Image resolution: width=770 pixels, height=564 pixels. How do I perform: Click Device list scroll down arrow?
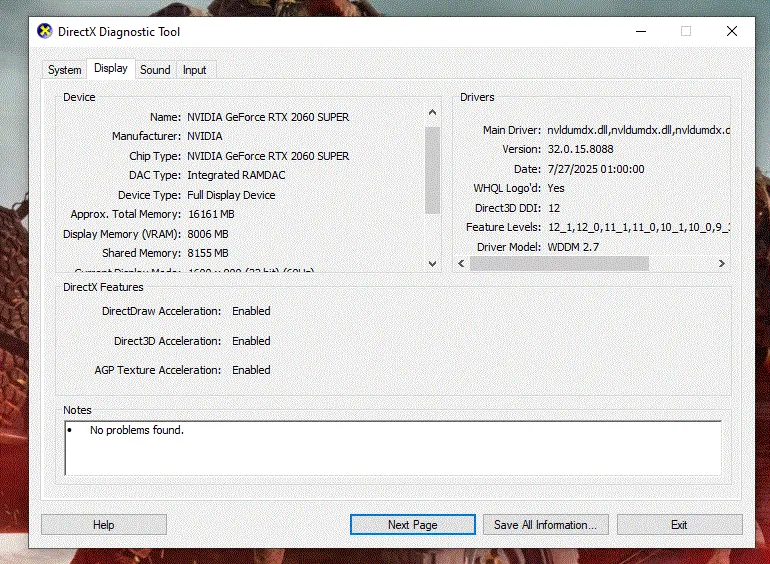pyautogui.click(x=432, y=264)
